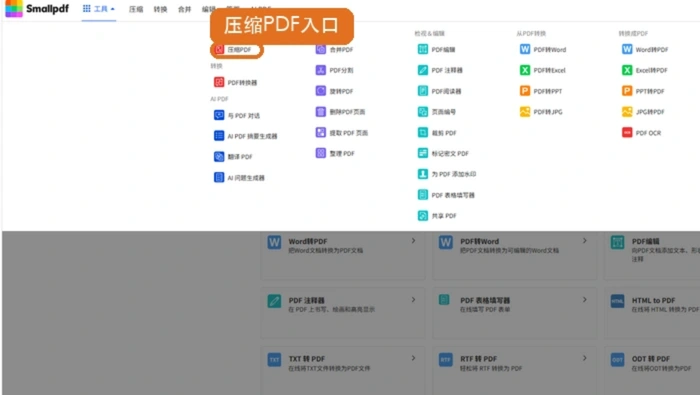Select Excel转PDF in the tools menu
The height and width of the screenshot is (395, 700).
(x=645, y=70)
